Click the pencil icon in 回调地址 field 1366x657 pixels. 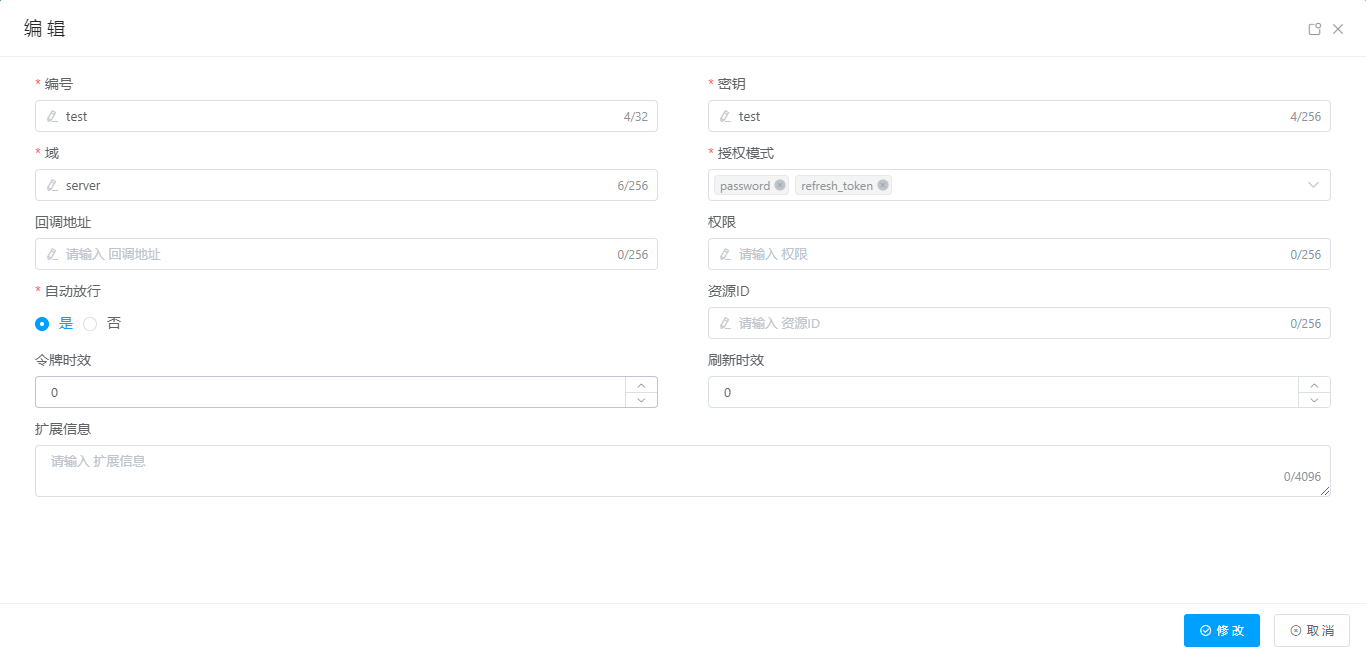(52, 254)
